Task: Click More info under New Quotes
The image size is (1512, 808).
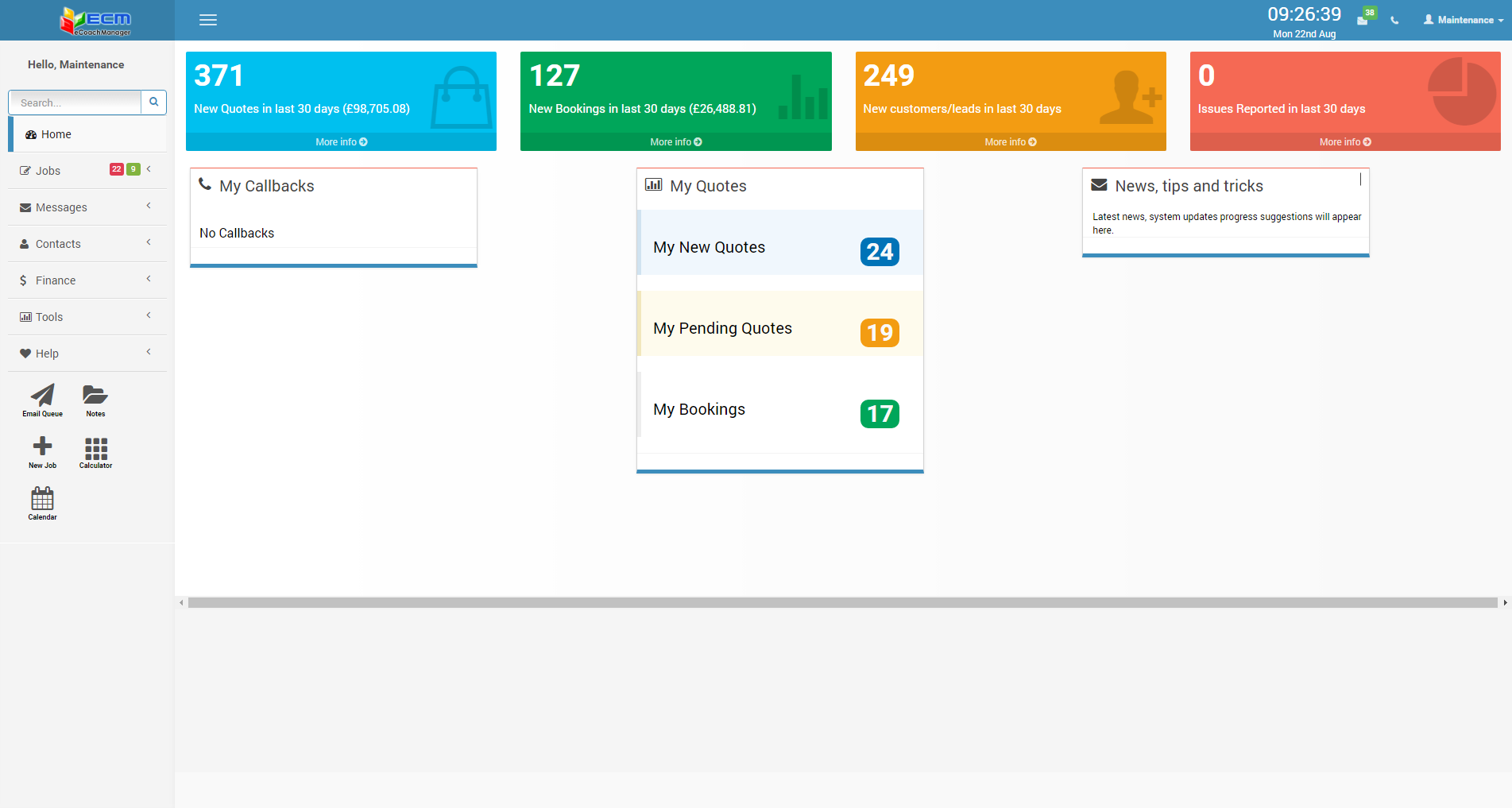Action: [341, 142]
